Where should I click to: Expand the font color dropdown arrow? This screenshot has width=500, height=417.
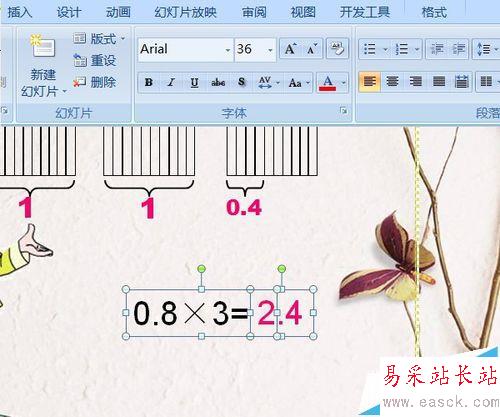[x=343, y=83]
